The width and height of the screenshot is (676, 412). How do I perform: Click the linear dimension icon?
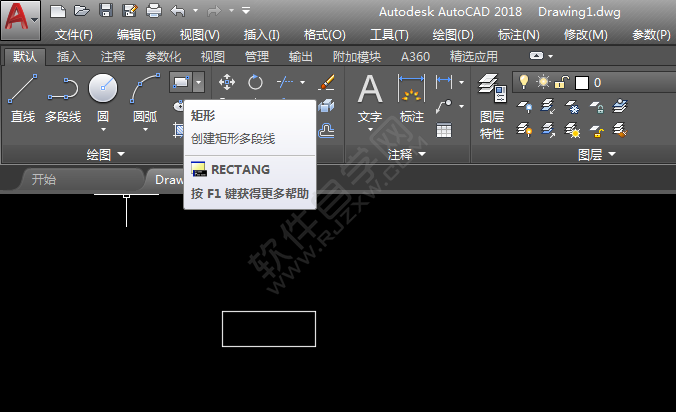tap(444, 81)
